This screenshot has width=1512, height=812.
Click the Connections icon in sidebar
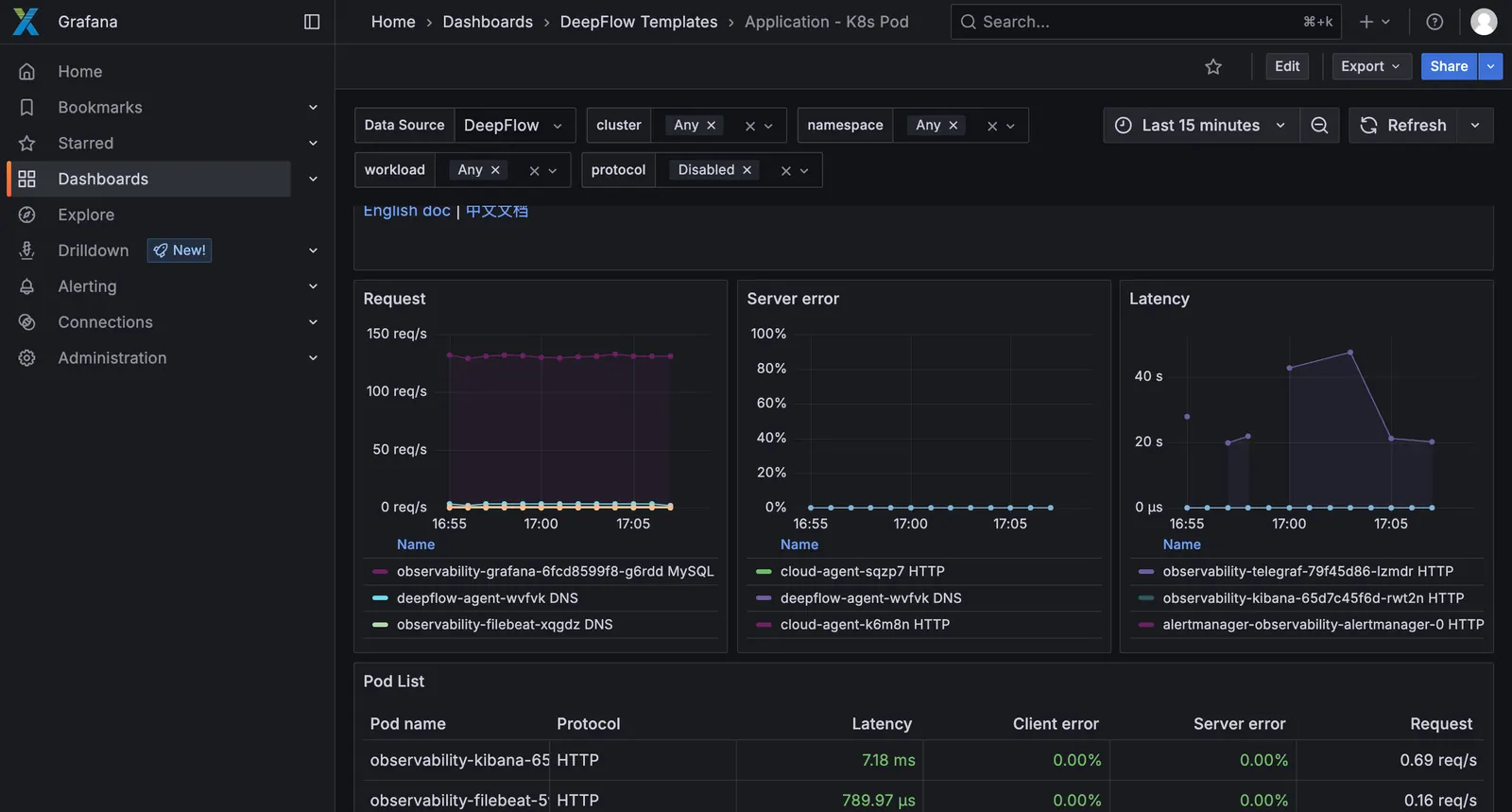coord(26,322)
